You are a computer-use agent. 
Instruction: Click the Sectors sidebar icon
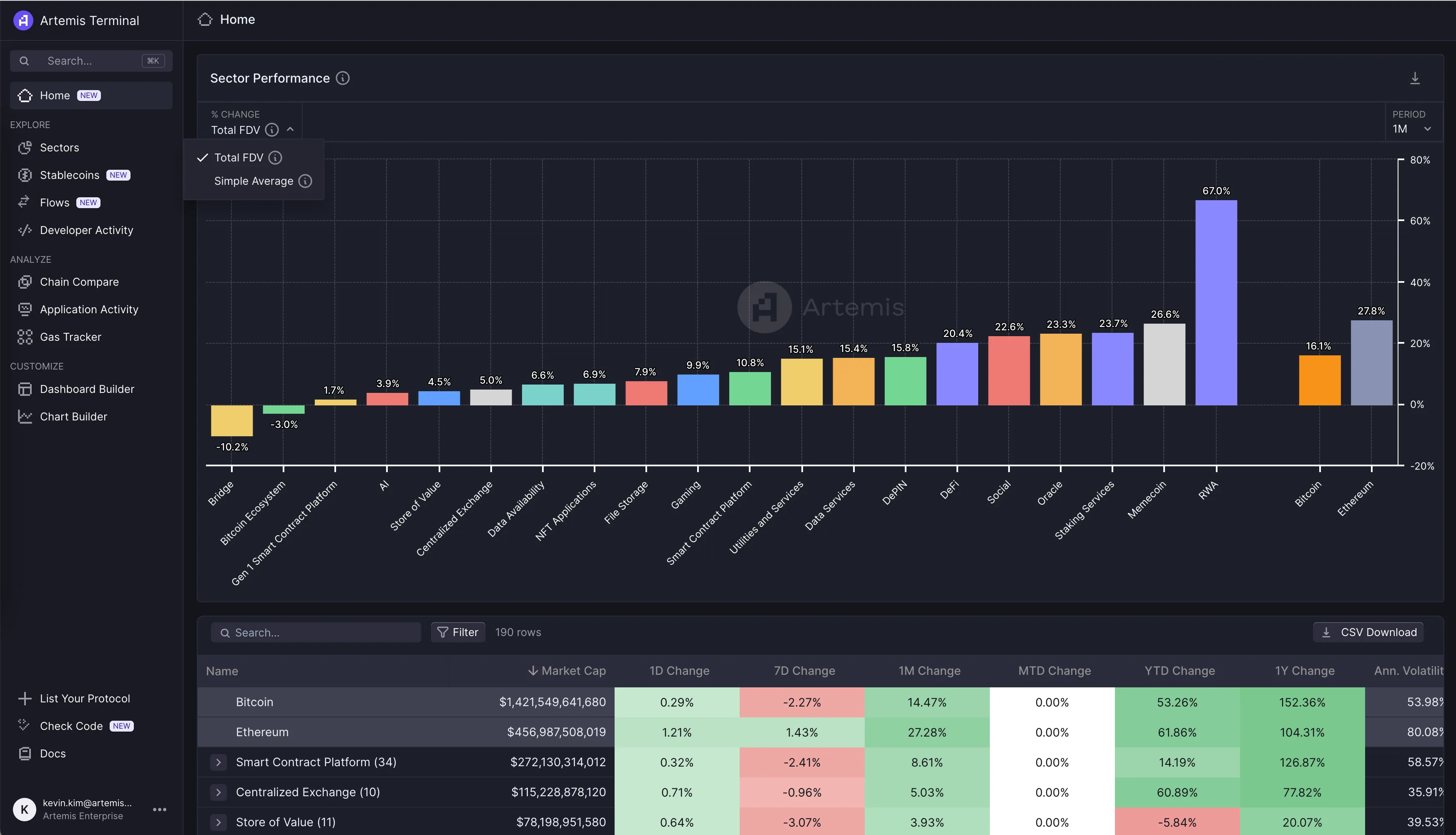[25, 148]
